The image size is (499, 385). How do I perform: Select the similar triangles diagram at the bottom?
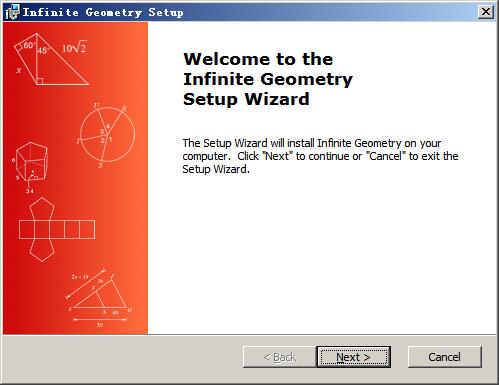click(99, 297)
